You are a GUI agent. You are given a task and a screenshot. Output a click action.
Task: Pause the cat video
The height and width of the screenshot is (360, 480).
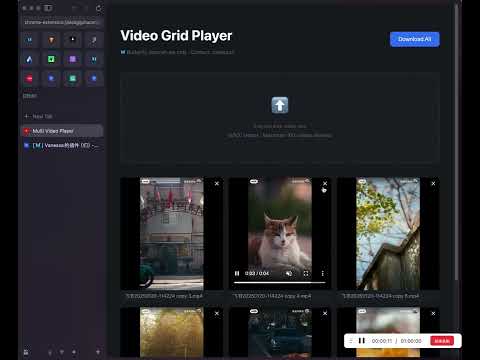237,273
